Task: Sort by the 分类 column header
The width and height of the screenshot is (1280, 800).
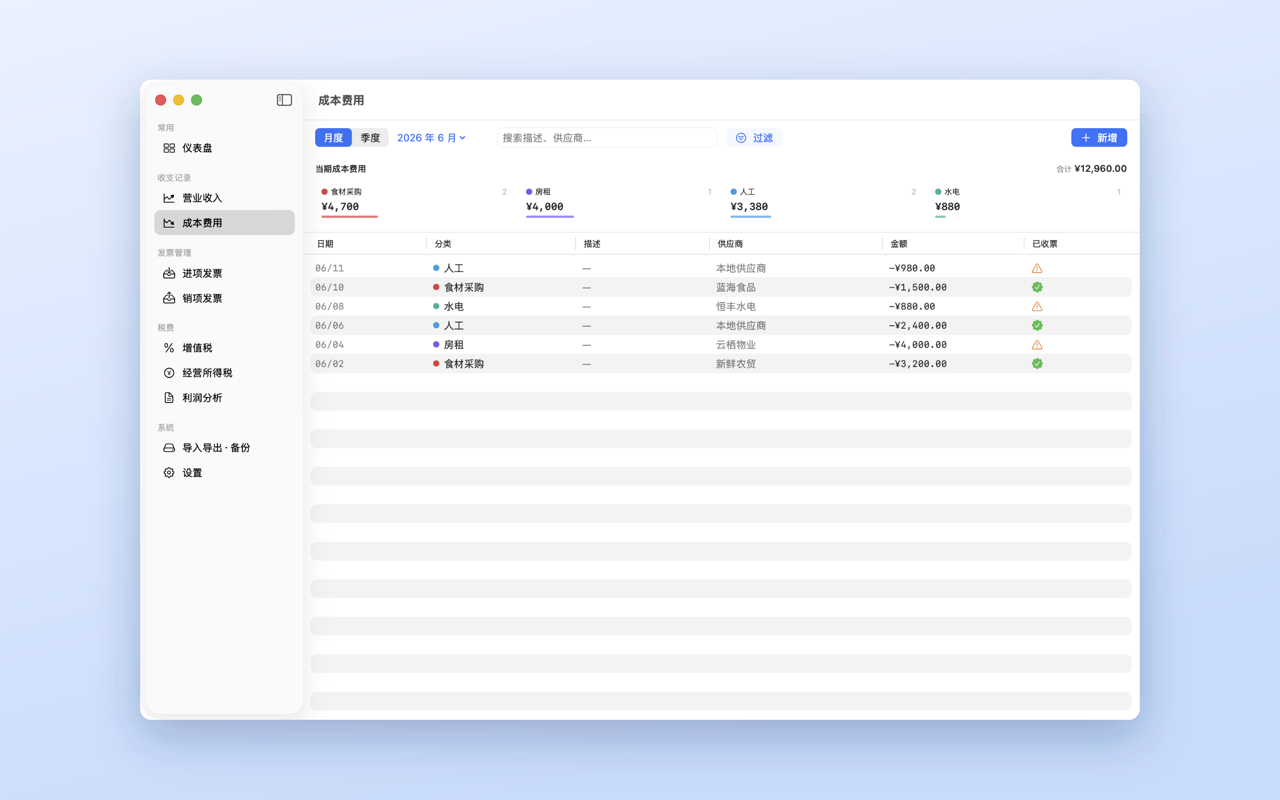Action: click(443, 244)
